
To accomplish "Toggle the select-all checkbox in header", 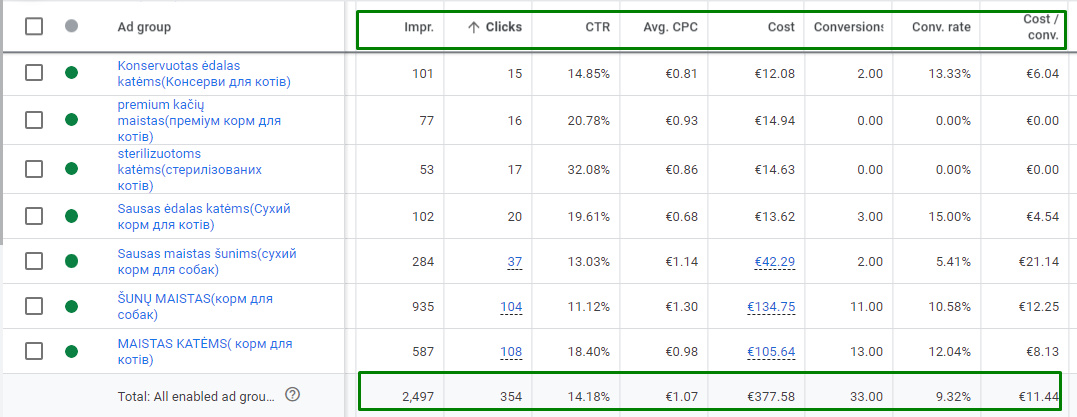I will (34, 27).
